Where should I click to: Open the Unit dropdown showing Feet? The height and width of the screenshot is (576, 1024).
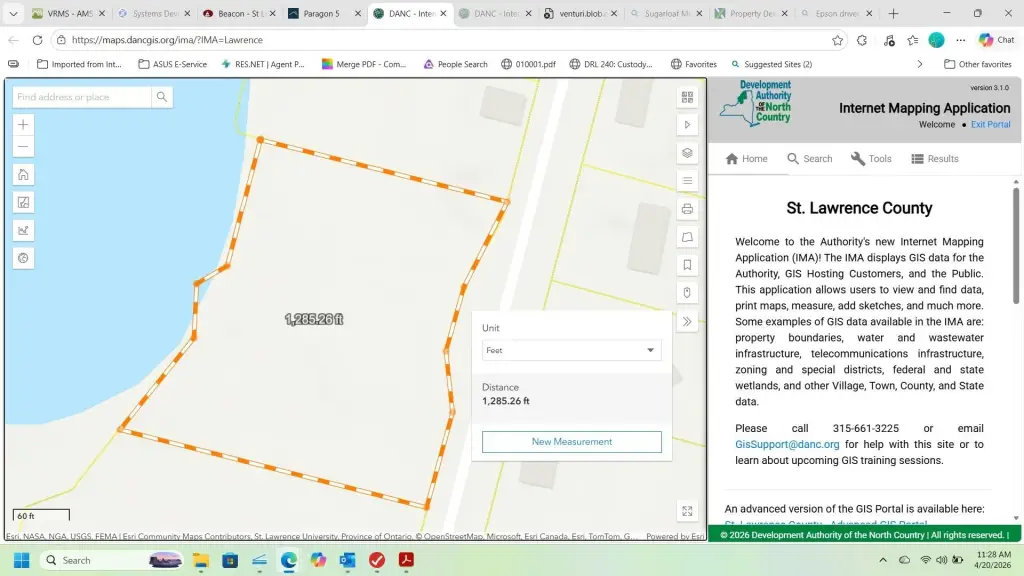[571, 350]
